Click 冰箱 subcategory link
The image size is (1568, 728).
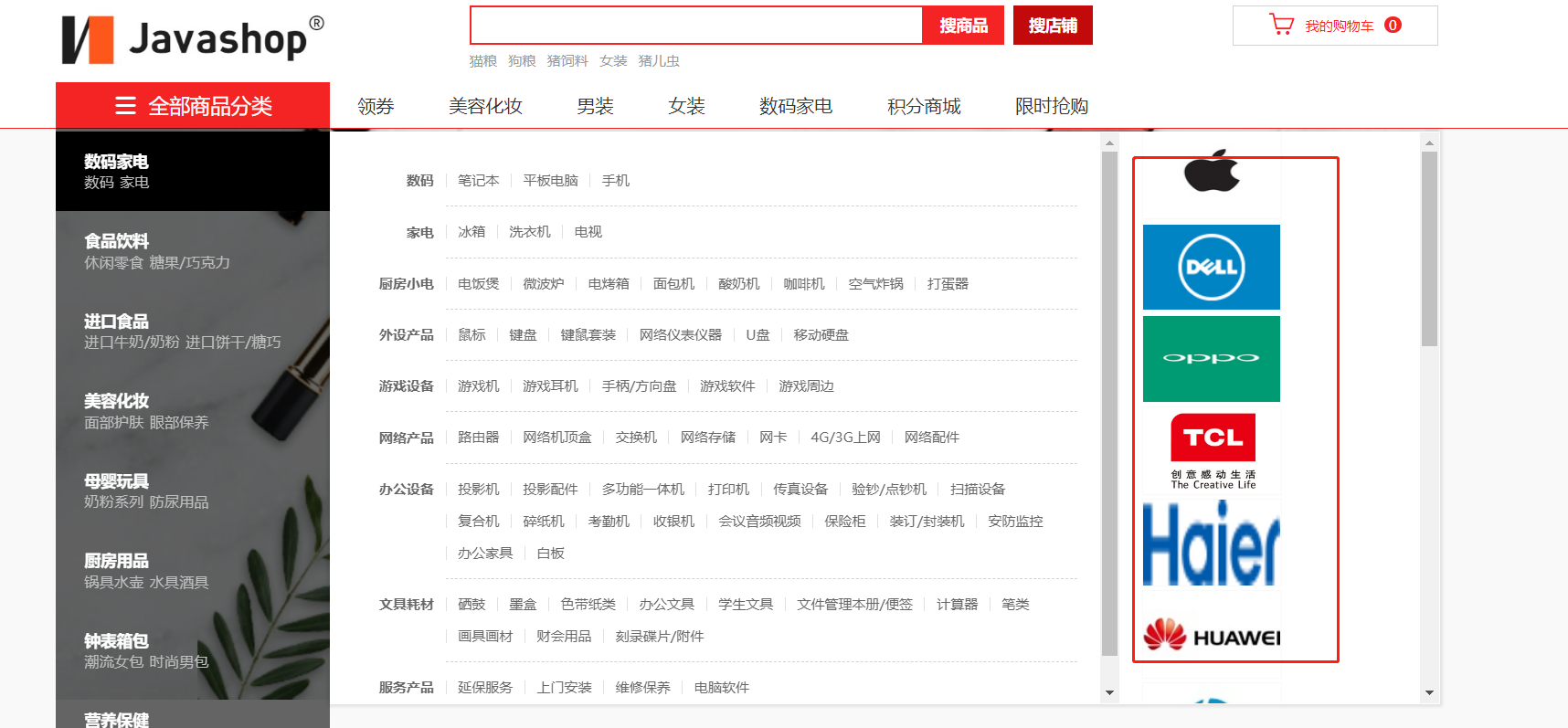[471, 232]
